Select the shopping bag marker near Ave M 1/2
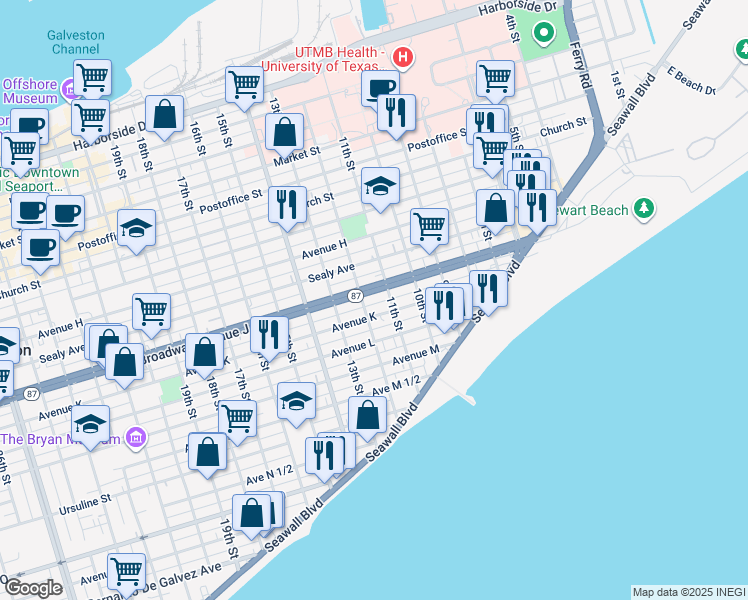The height and width of the screenshot is (600, 748). (x=368, y=415)
